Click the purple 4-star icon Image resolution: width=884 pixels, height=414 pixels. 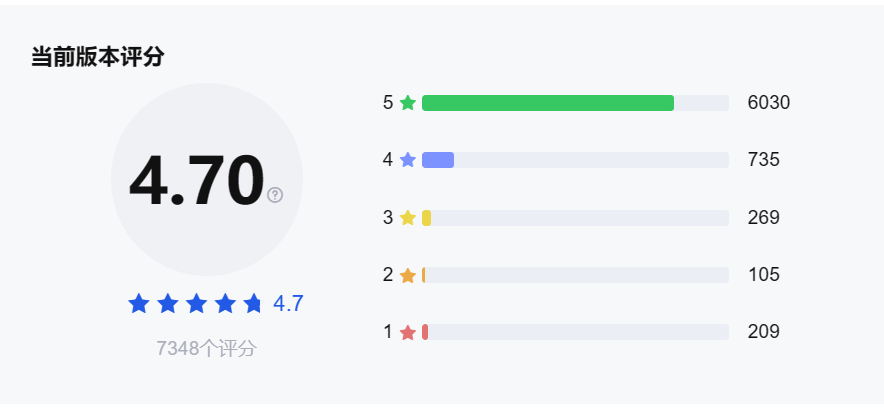408,160
